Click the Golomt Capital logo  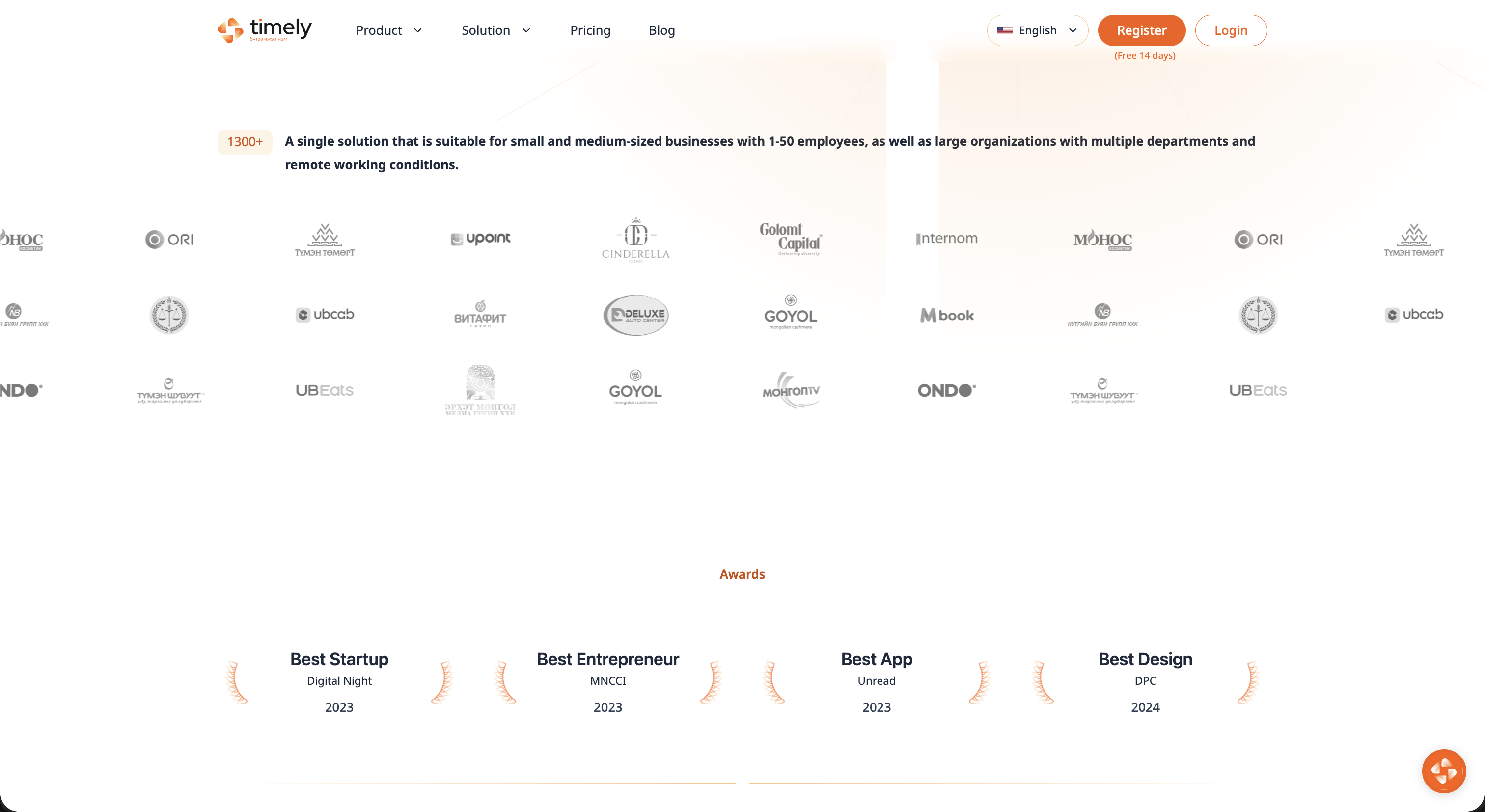[791, 239]
